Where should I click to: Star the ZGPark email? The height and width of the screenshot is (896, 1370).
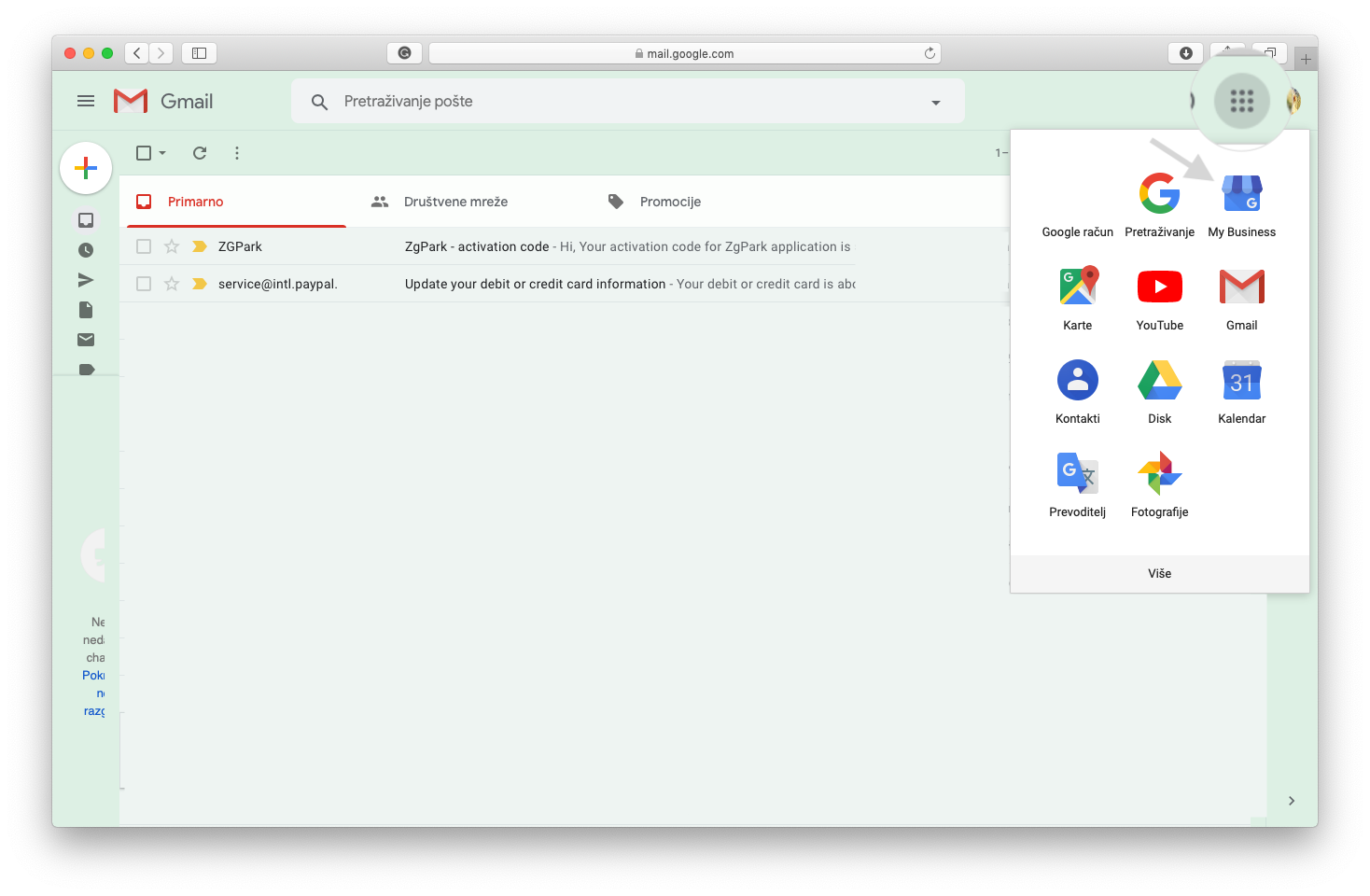172,246
